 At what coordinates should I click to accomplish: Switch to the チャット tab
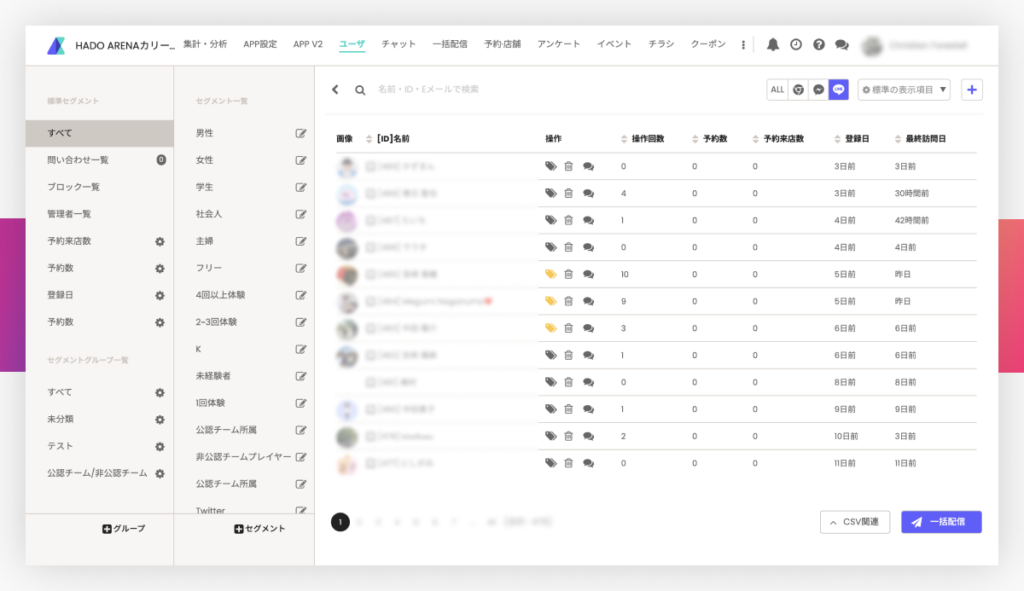tap(398, 45)
